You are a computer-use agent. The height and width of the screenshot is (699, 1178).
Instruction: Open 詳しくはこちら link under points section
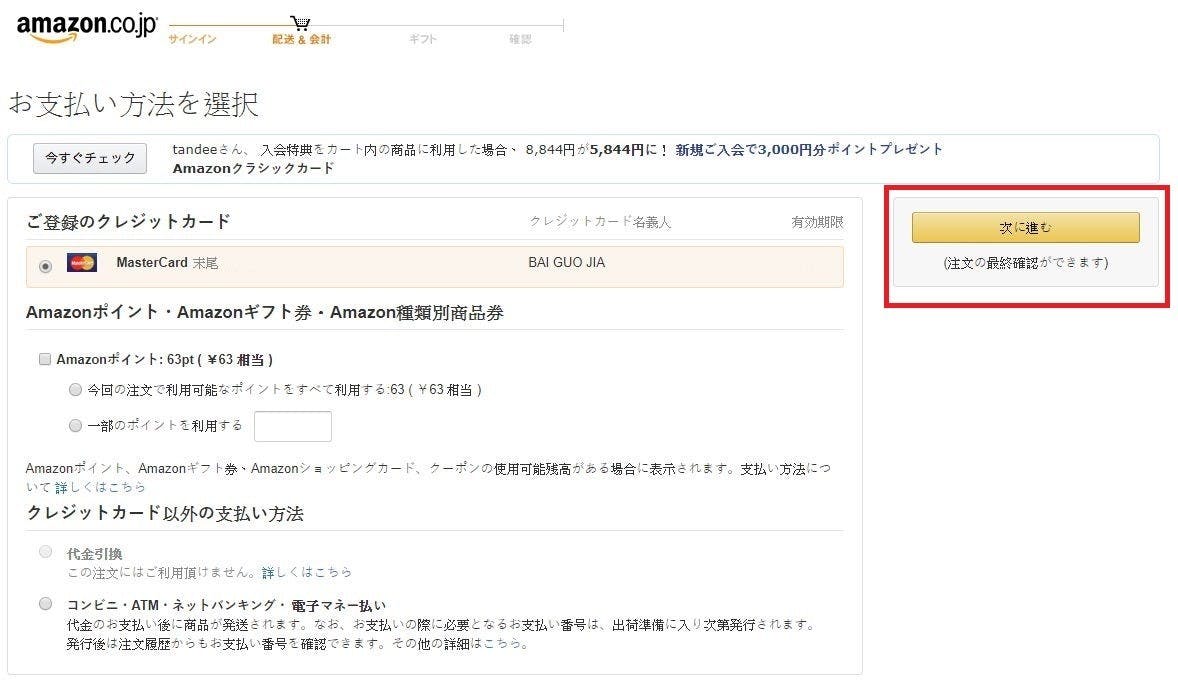tap(101, 487)
